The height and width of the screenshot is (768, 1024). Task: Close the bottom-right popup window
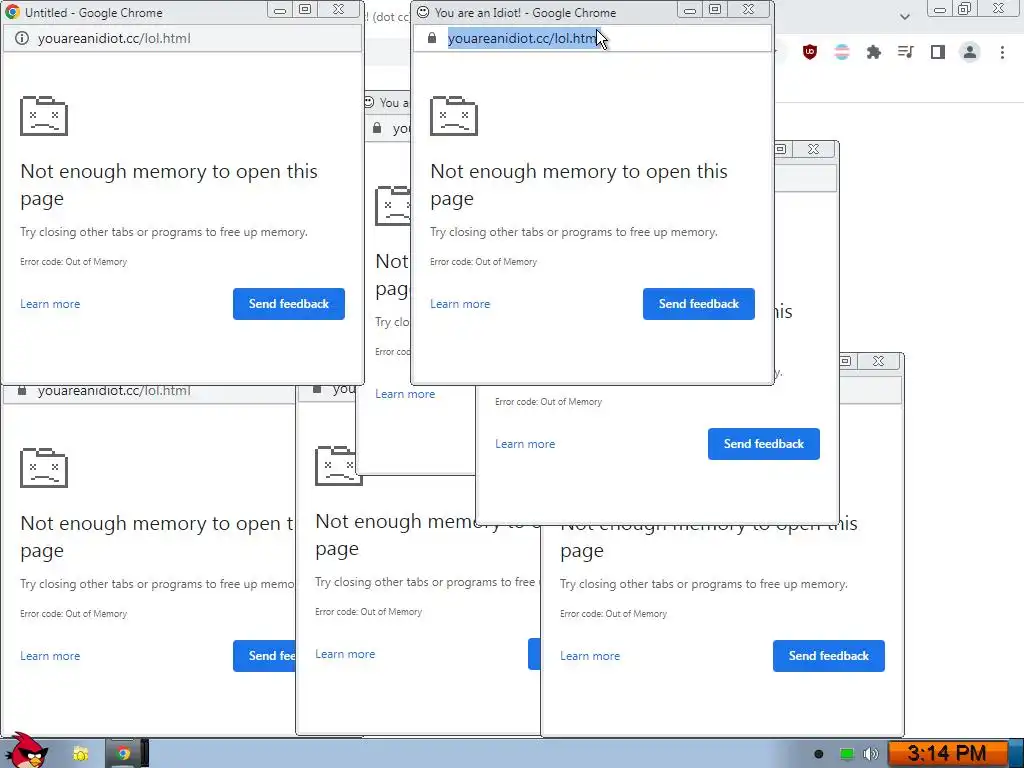tap(878, 360)
